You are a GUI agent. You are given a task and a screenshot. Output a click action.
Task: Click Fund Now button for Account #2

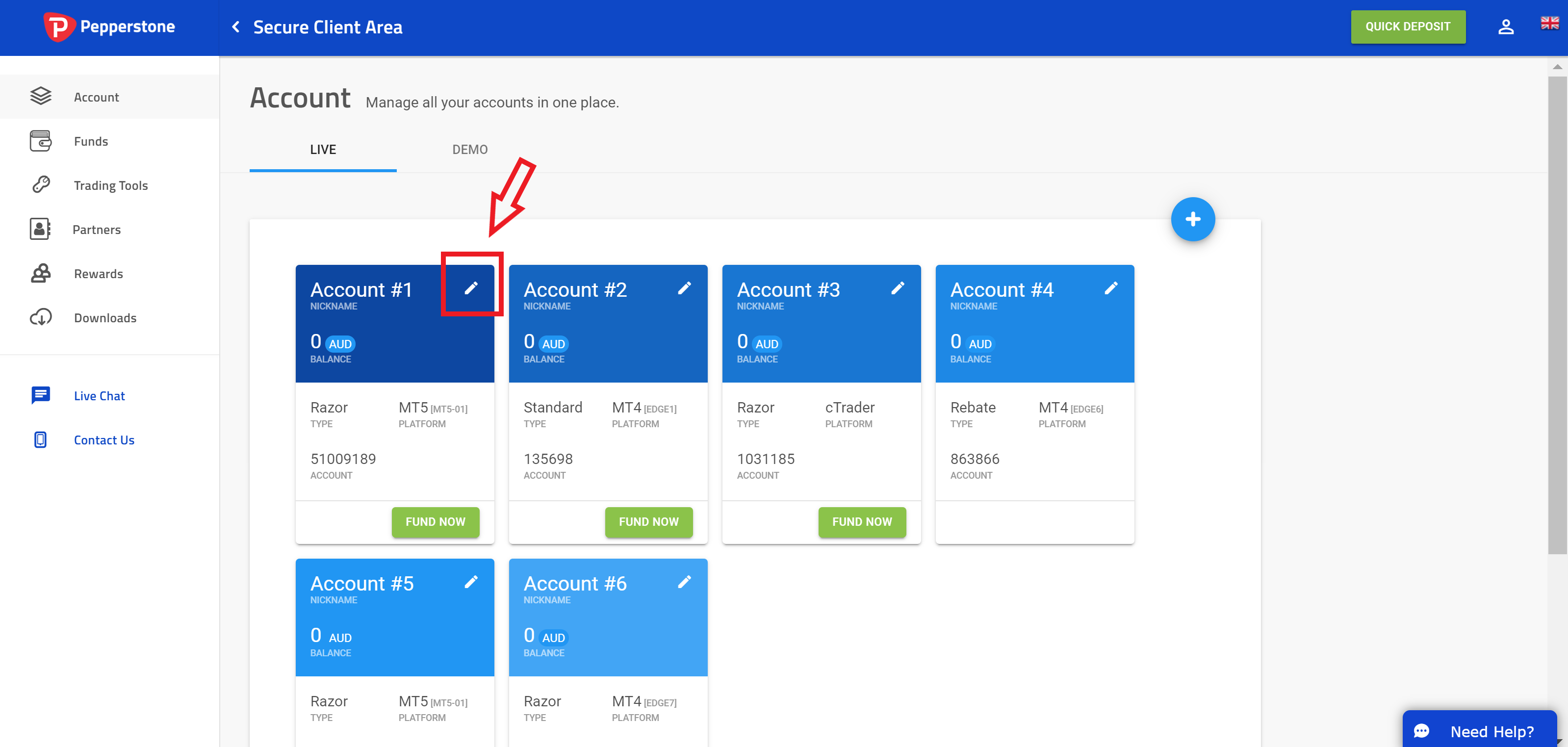[649, 521]
